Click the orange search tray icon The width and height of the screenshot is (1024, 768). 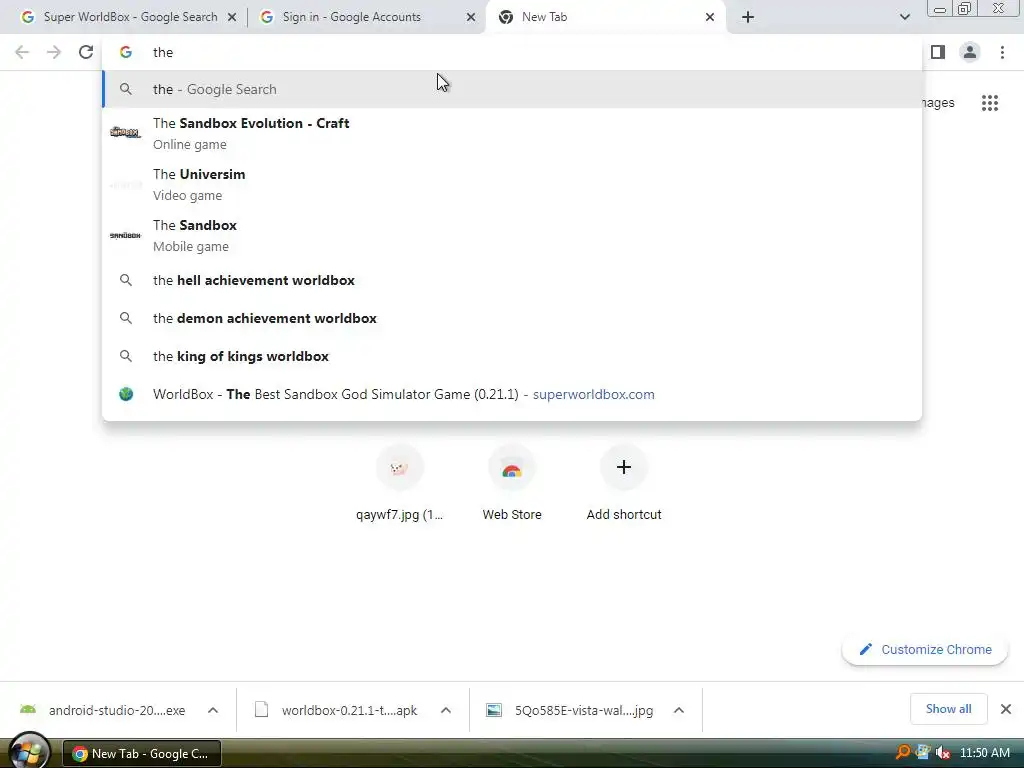[x=903, y=752]
